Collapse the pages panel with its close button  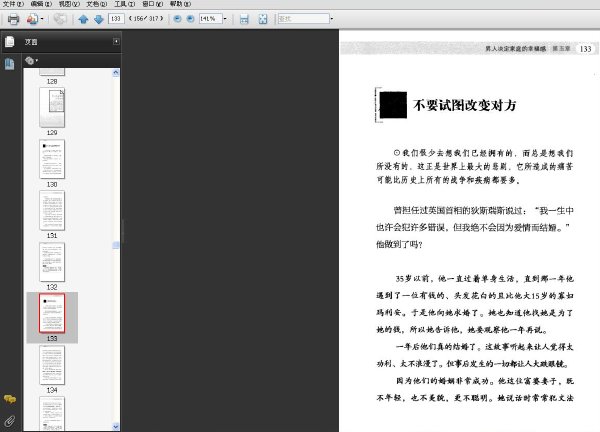tap(116, 41)
